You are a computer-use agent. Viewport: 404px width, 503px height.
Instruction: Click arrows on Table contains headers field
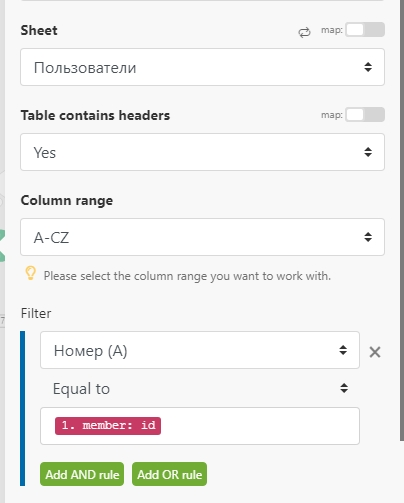tap(368, 152)
